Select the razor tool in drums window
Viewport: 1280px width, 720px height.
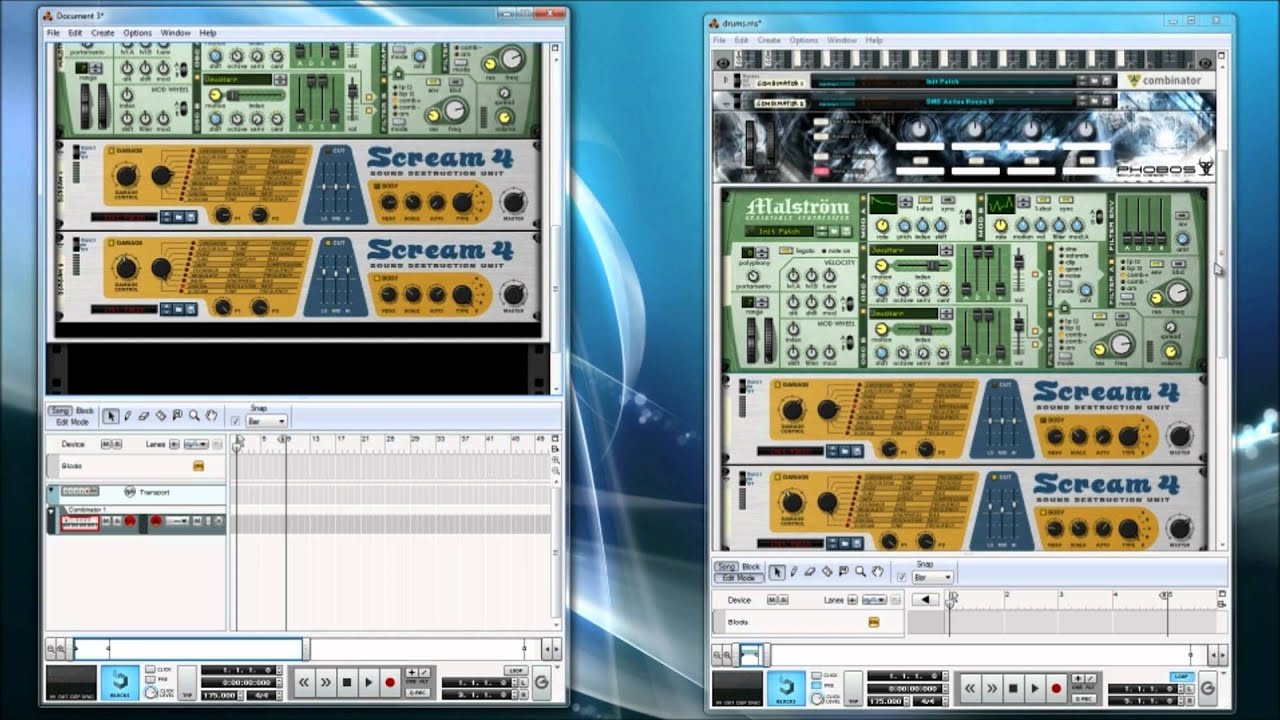[827, 572]
